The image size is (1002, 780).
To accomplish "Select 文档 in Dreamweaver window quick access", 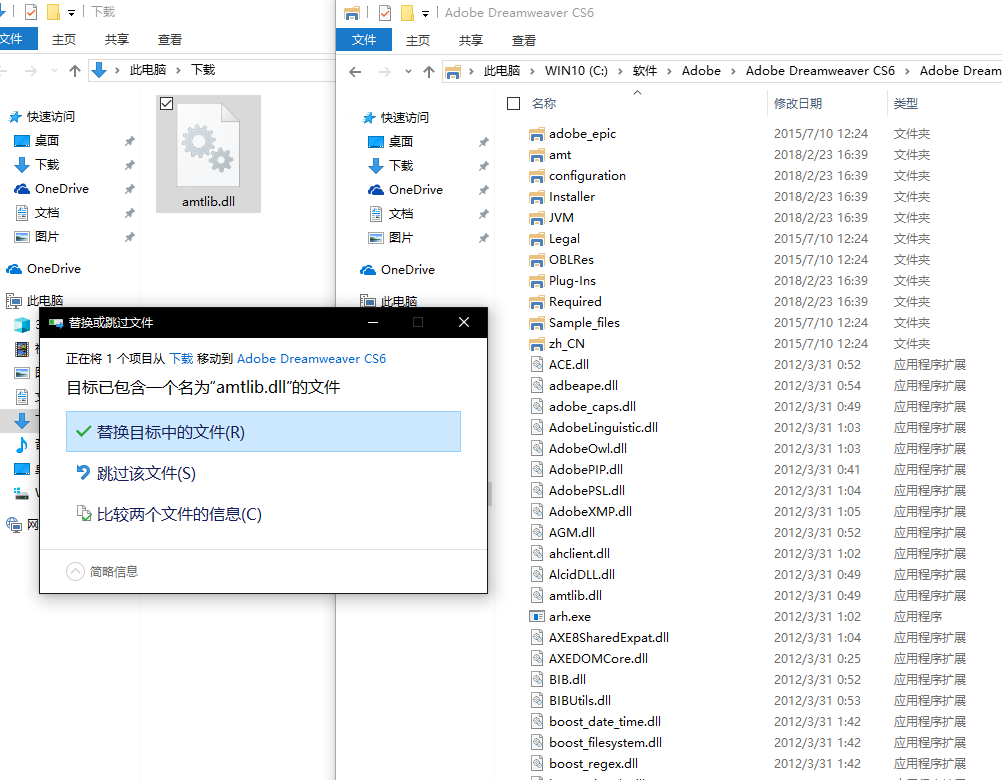I will 401,213.
